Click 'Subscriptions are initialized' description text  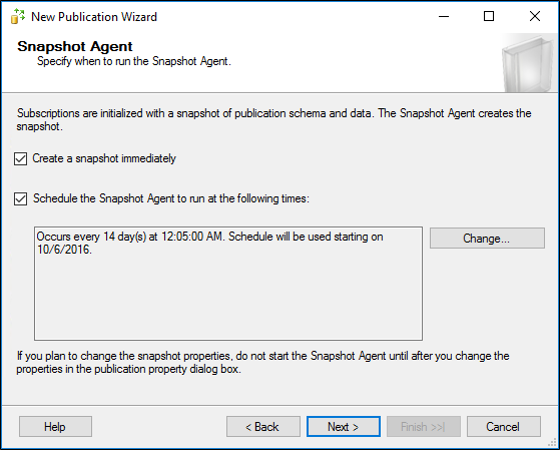274,120
